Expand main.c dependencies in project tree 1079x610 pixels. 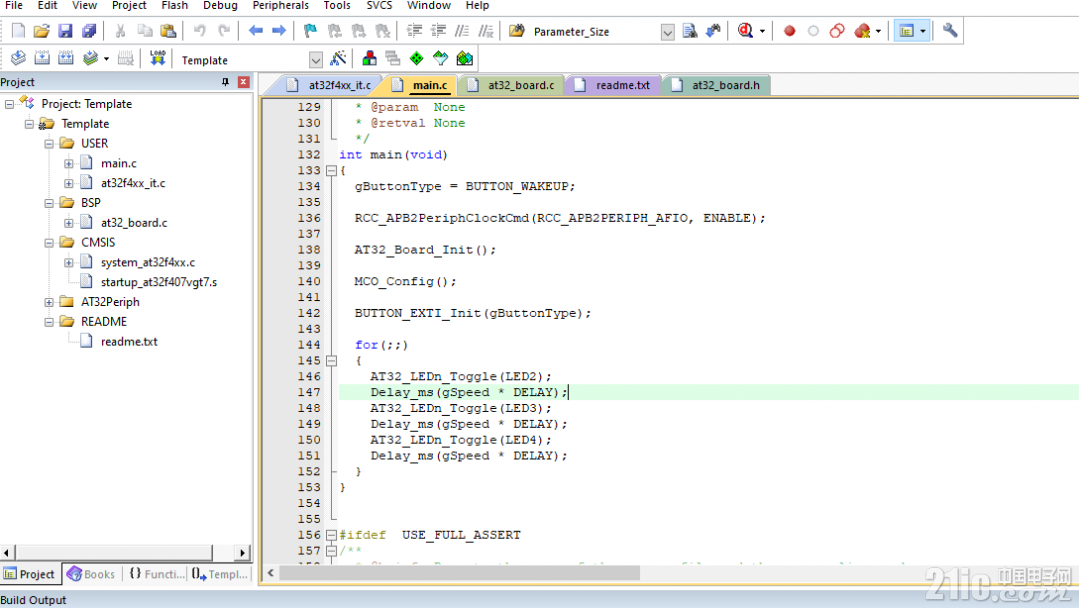pos(69,164)
